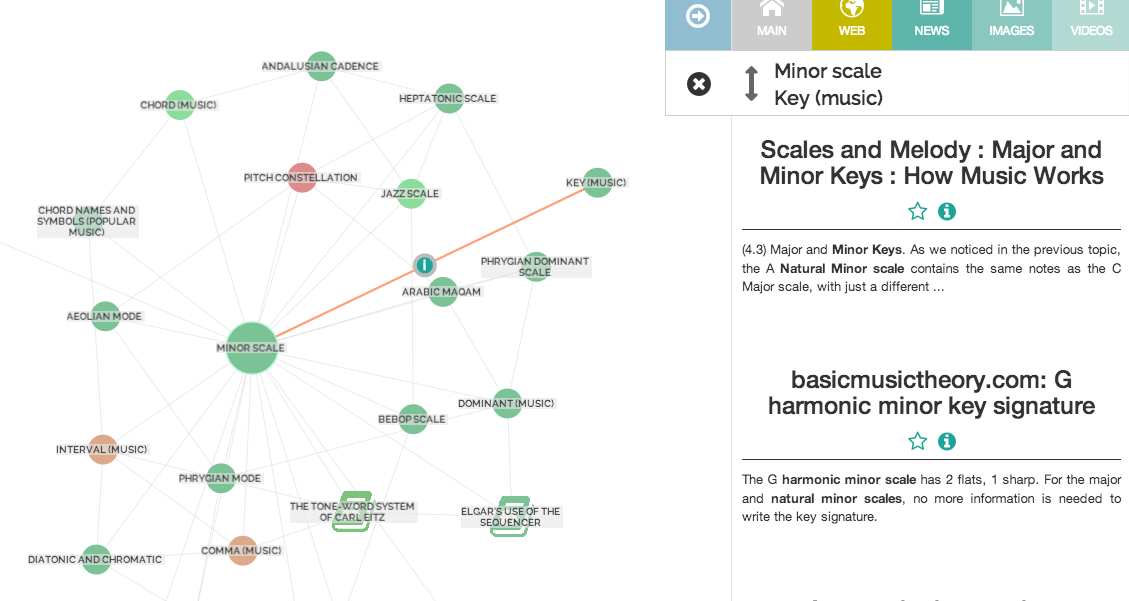Expand the Tone-Word System of Carl Eitz node

(353, 511)
